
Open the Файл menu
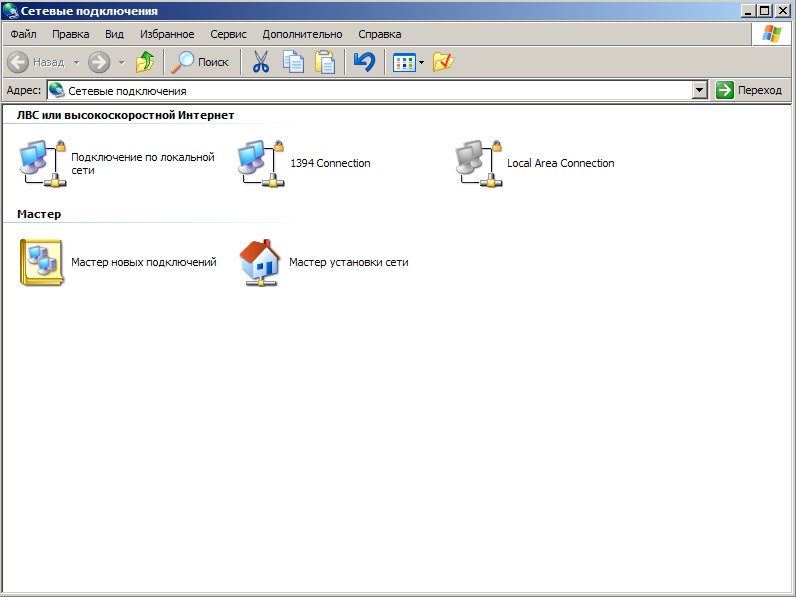coord(23,34)
